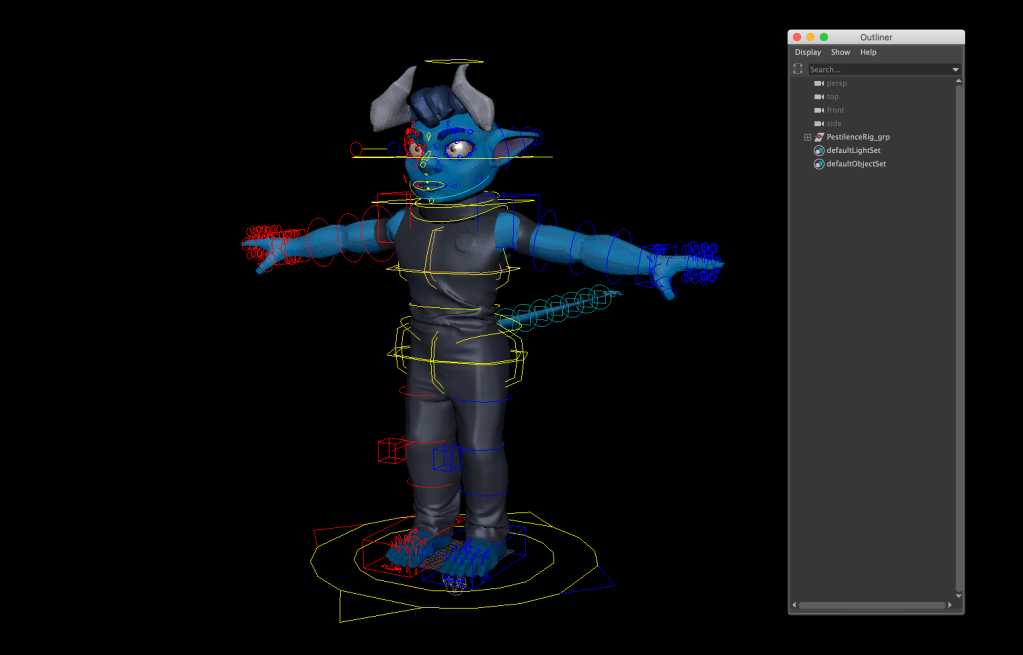Click the horizontal scrollbar right arrow
This screenshot has height=655, width=1023.
951,605
